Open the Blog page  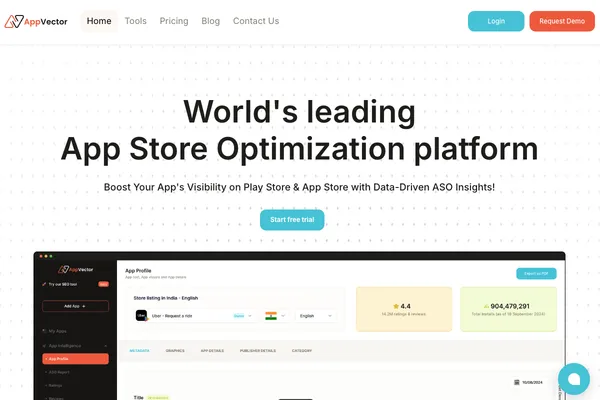coord(210,21)
